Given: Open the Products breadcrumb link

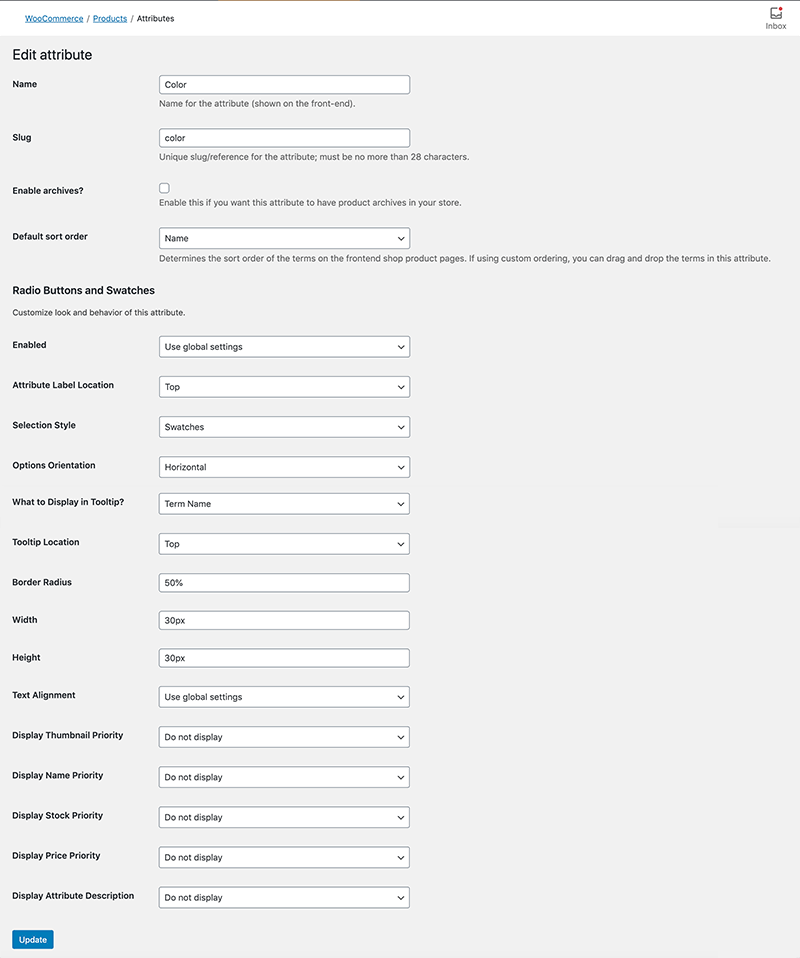Looking at the screenshot, I should tap(110, 19).
